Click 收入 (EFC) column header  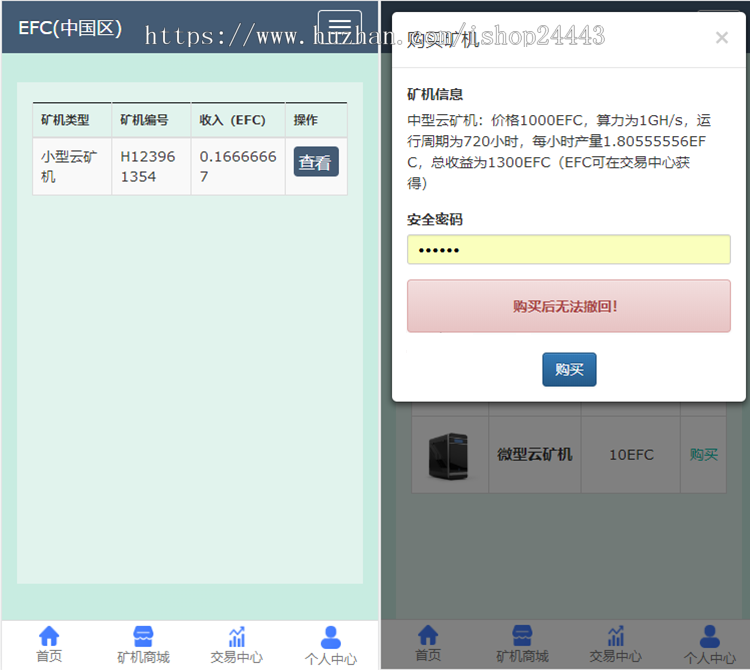[x=238, y=120]
